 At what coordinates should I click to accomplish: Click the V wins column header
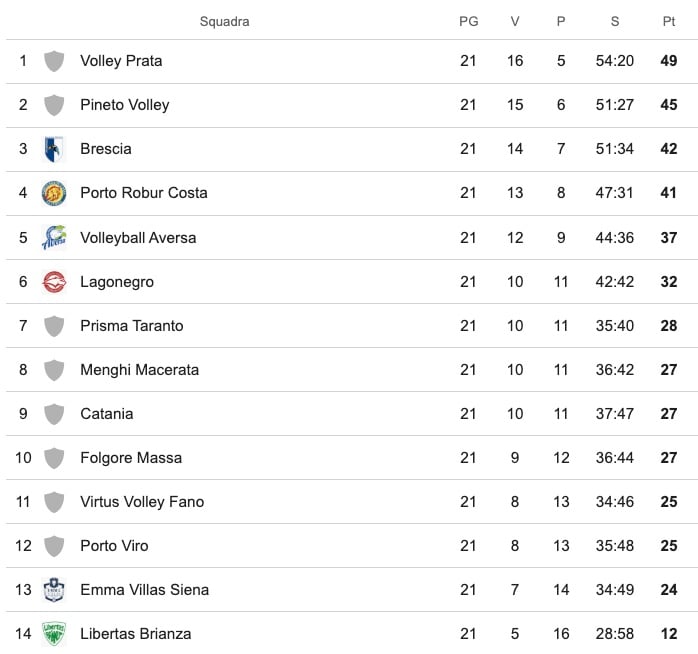[515, 21]
